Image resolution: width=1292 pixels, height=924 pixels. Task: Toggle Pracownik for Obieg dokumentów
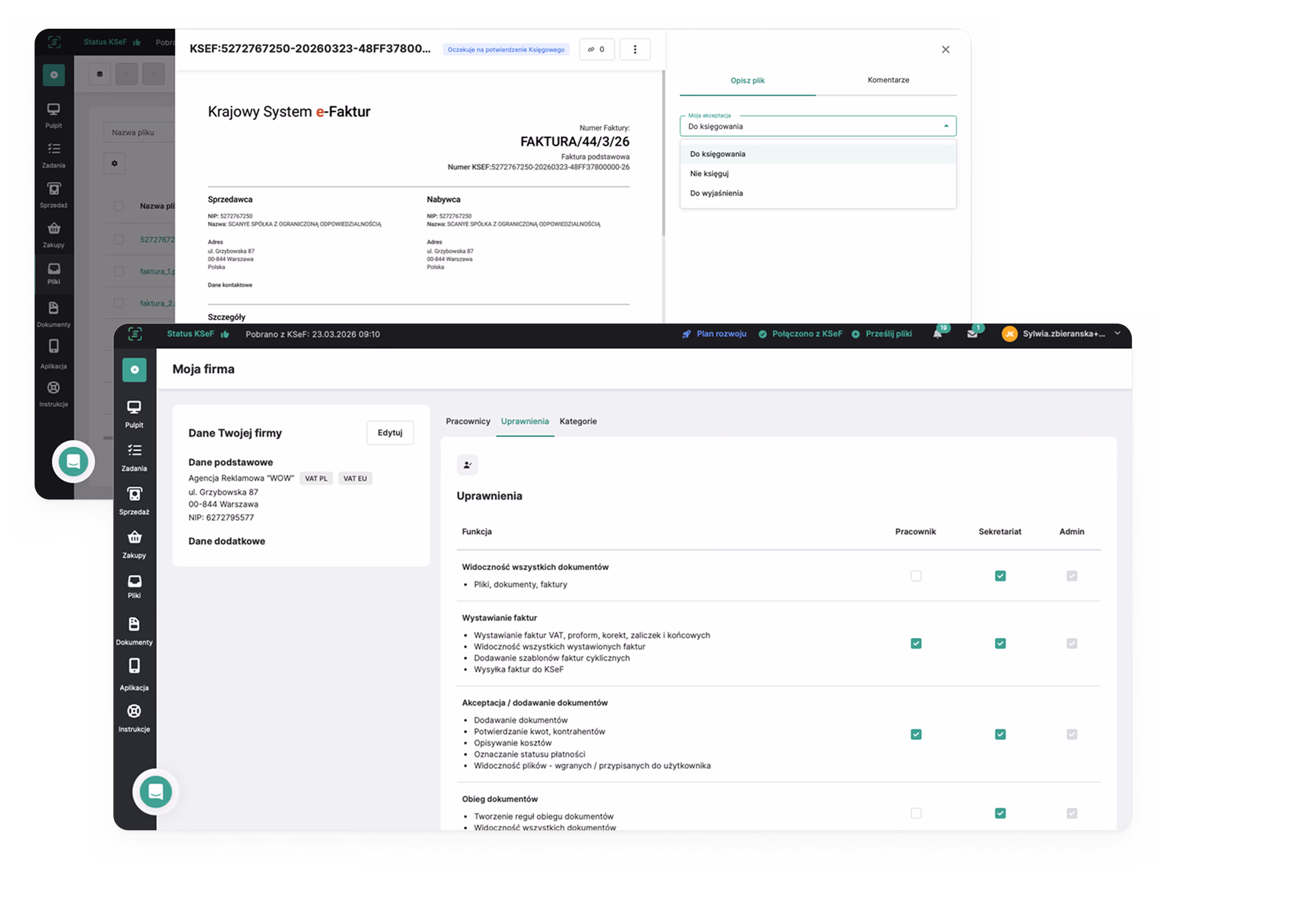click(916, 813)
